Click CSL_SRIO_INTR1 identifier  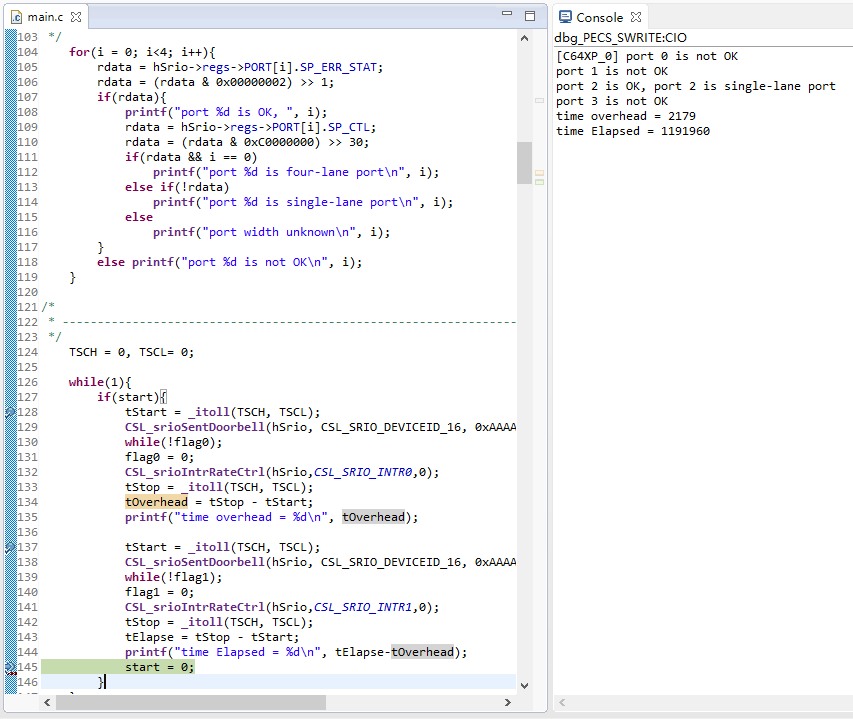point(363,607)
